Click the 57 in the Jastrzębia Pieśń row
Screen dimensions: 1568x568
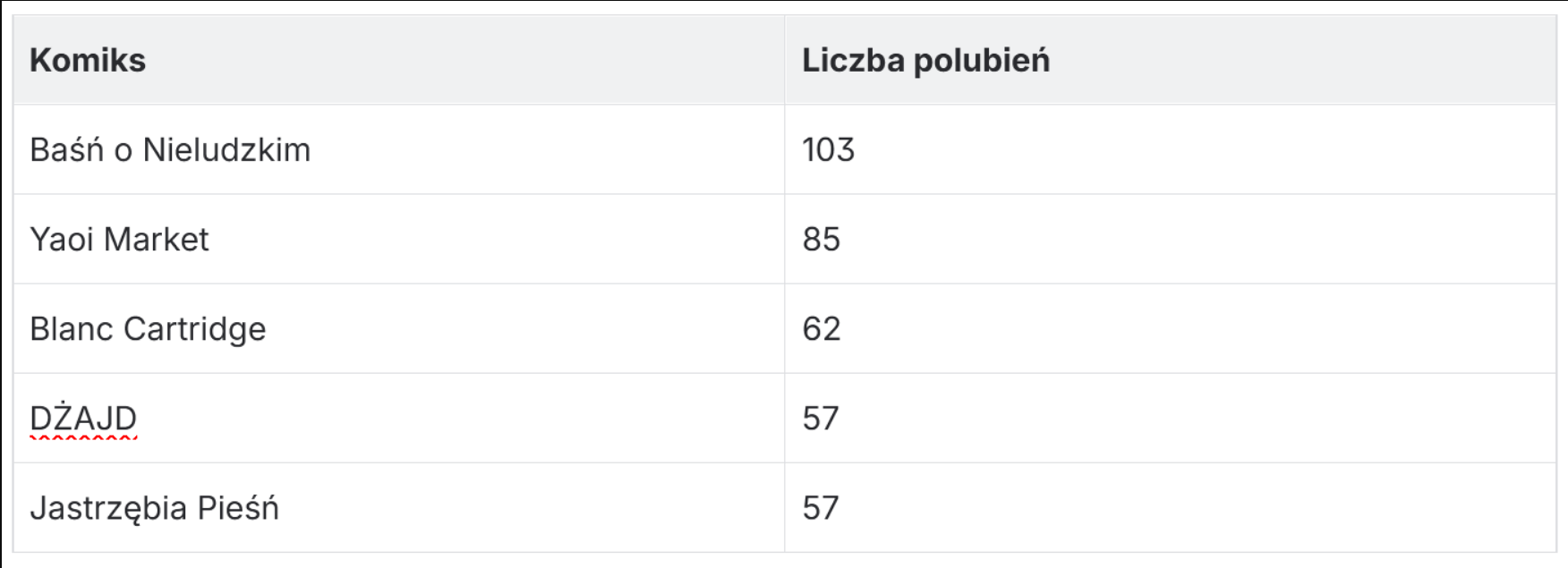(x=820, y=507)
